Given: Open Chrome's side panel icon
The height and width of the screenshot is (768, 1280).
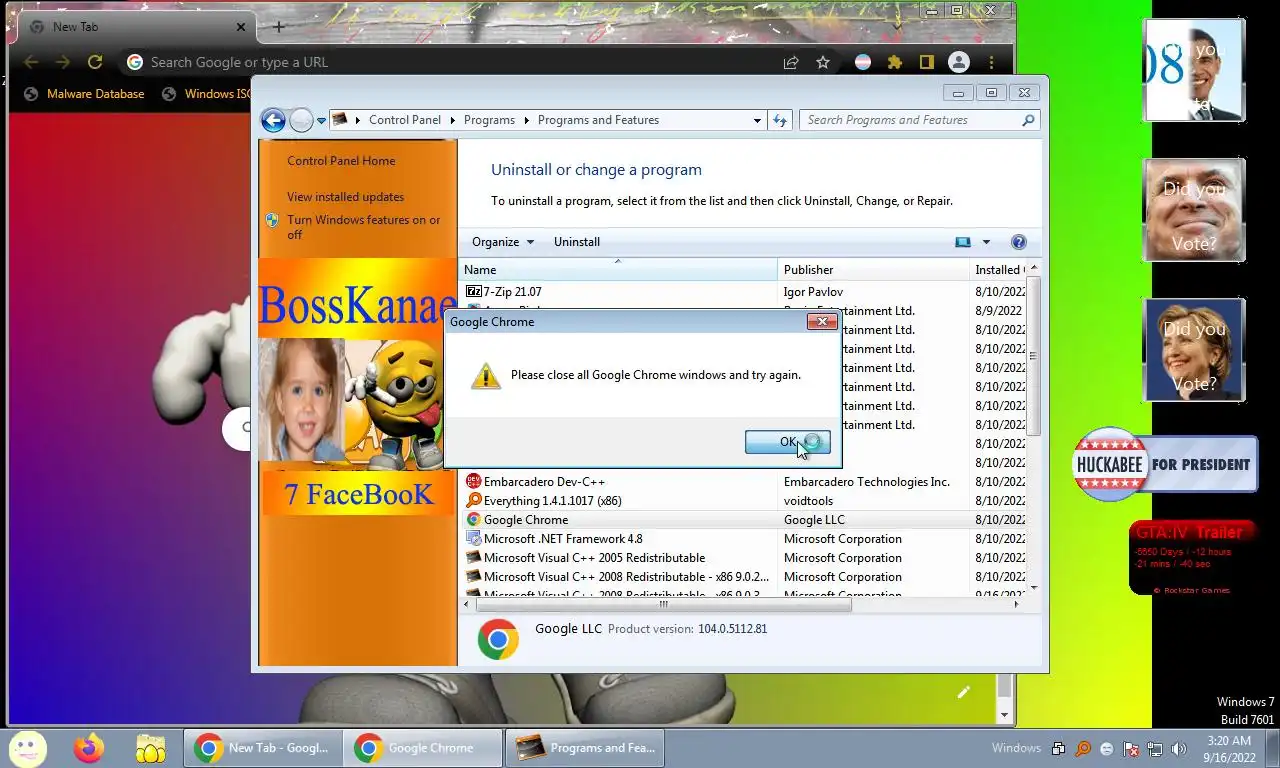Looking at the screenshot, I should (x=927, y=62).
